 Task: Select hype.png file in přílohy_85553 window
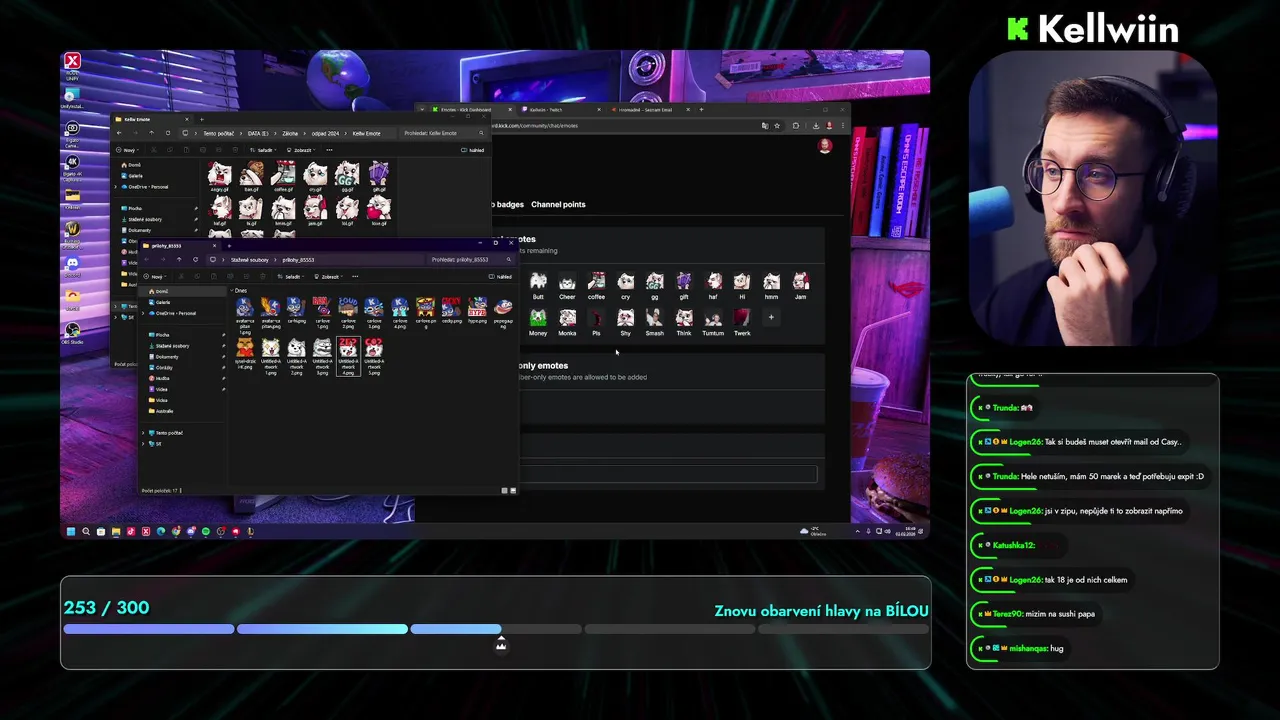478,311
